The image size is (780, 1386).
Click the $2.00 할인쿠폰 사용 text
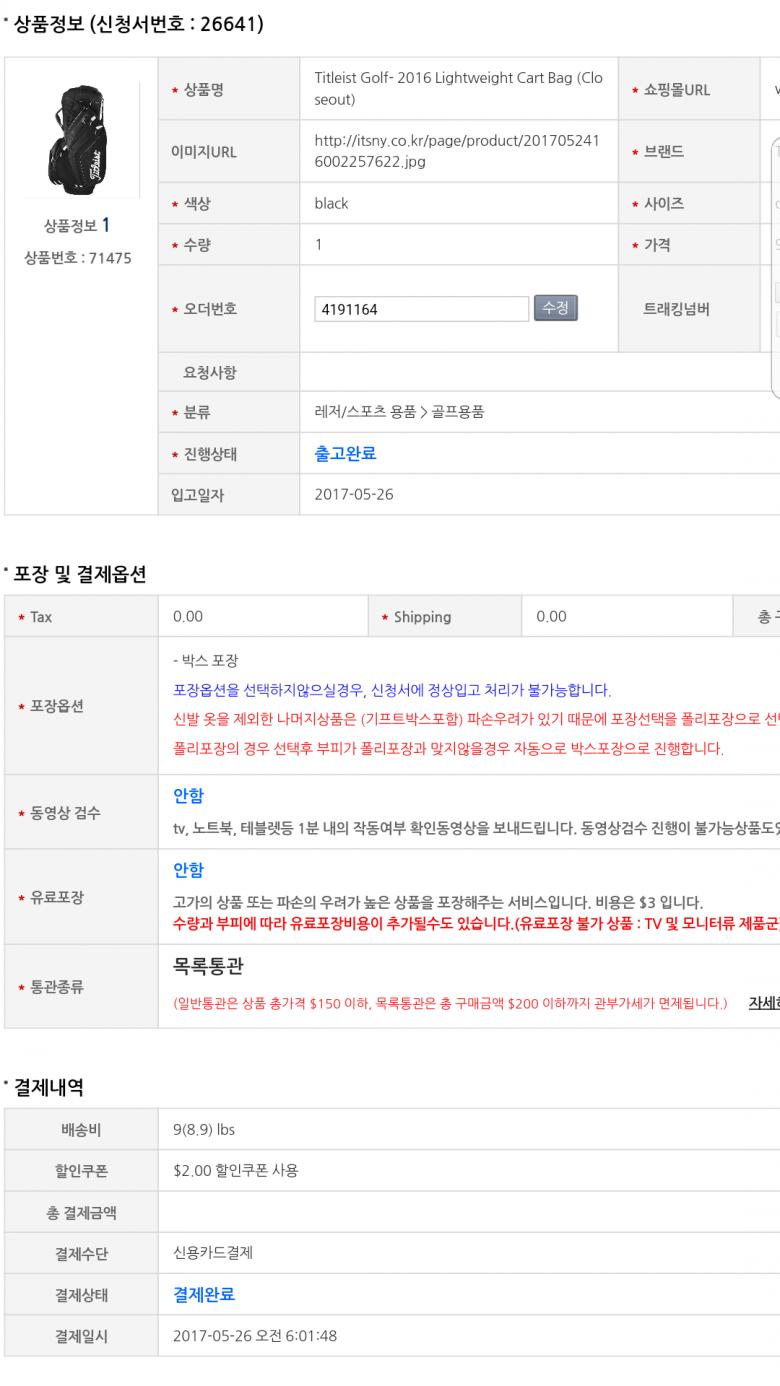coord(235,1170)
